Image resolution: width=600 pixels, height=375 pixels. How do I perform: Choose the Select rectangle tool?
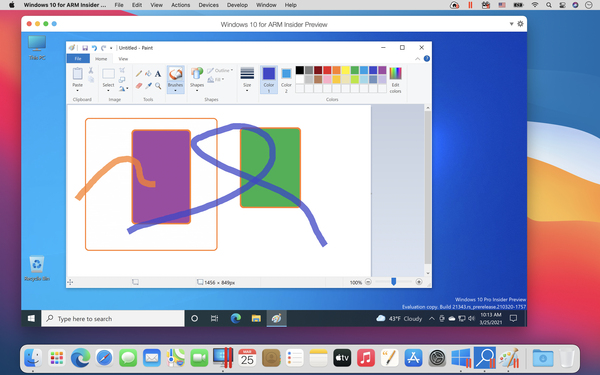108,73
